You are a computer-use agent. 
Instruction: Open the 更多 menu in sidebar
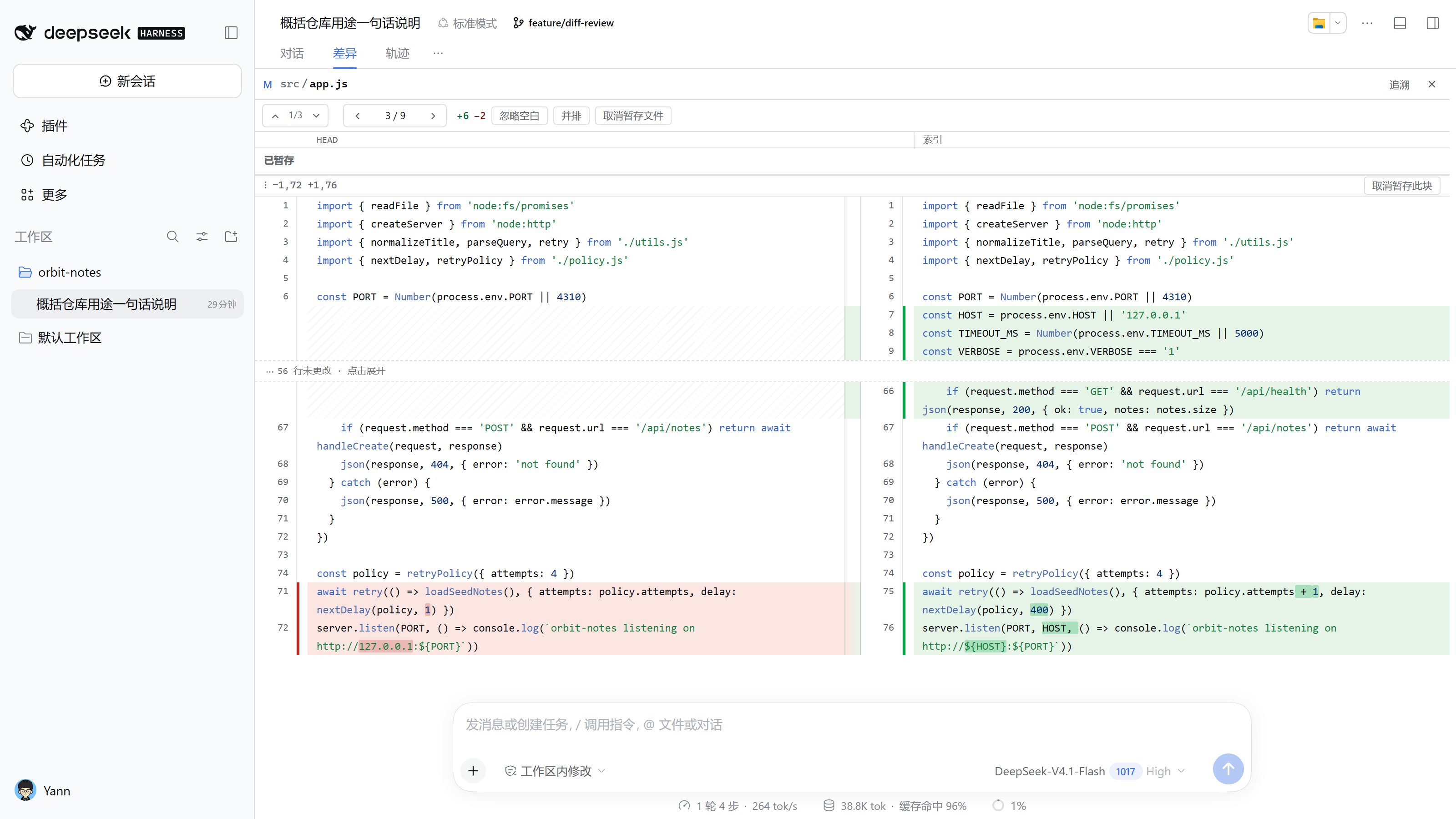(x=44, y=194)
